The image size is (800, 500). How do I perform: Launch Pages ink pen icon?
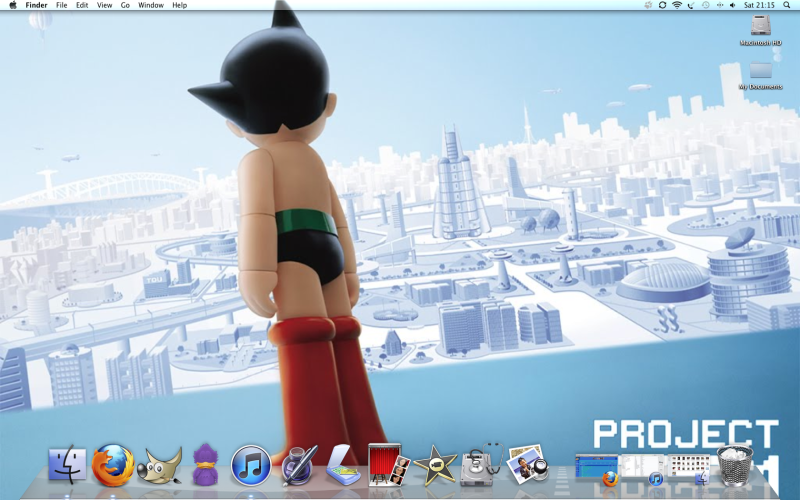(x=299, y=465)
